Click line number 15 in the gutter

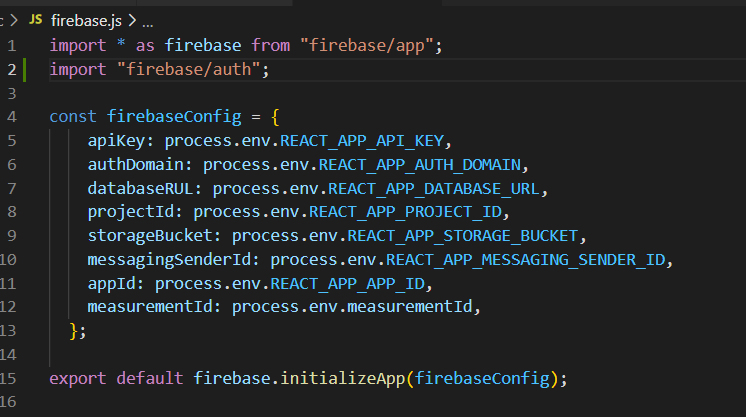8,379
